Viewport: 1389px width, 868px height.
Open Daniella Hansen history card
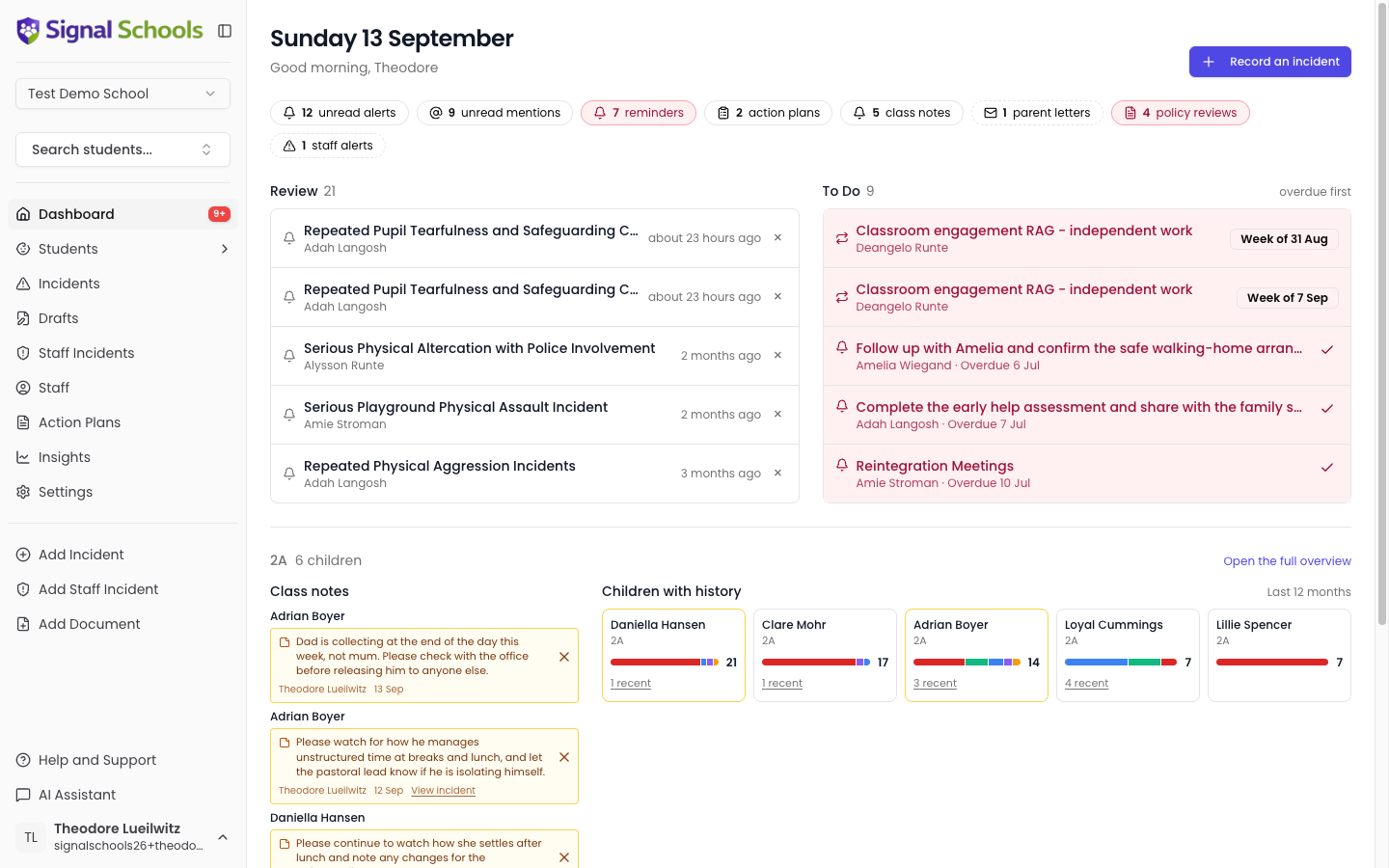coord(673,655)
